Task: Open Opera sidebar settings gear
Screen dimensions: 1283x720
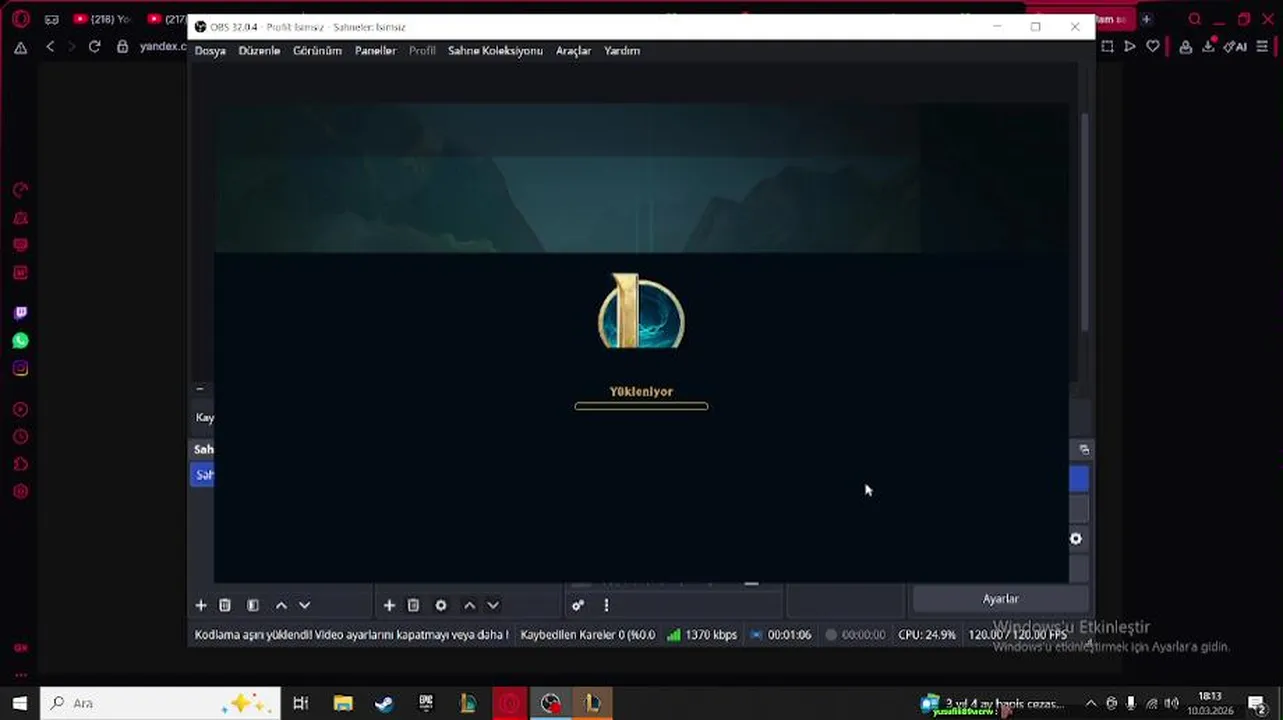Action: click(x=20, y=492)
